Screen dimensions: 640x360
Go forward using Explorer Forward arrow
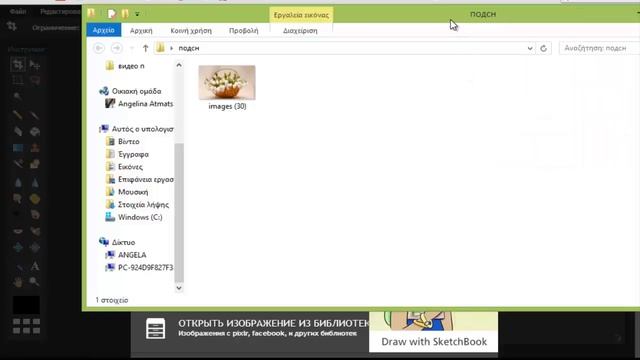[x=117, y=48]
